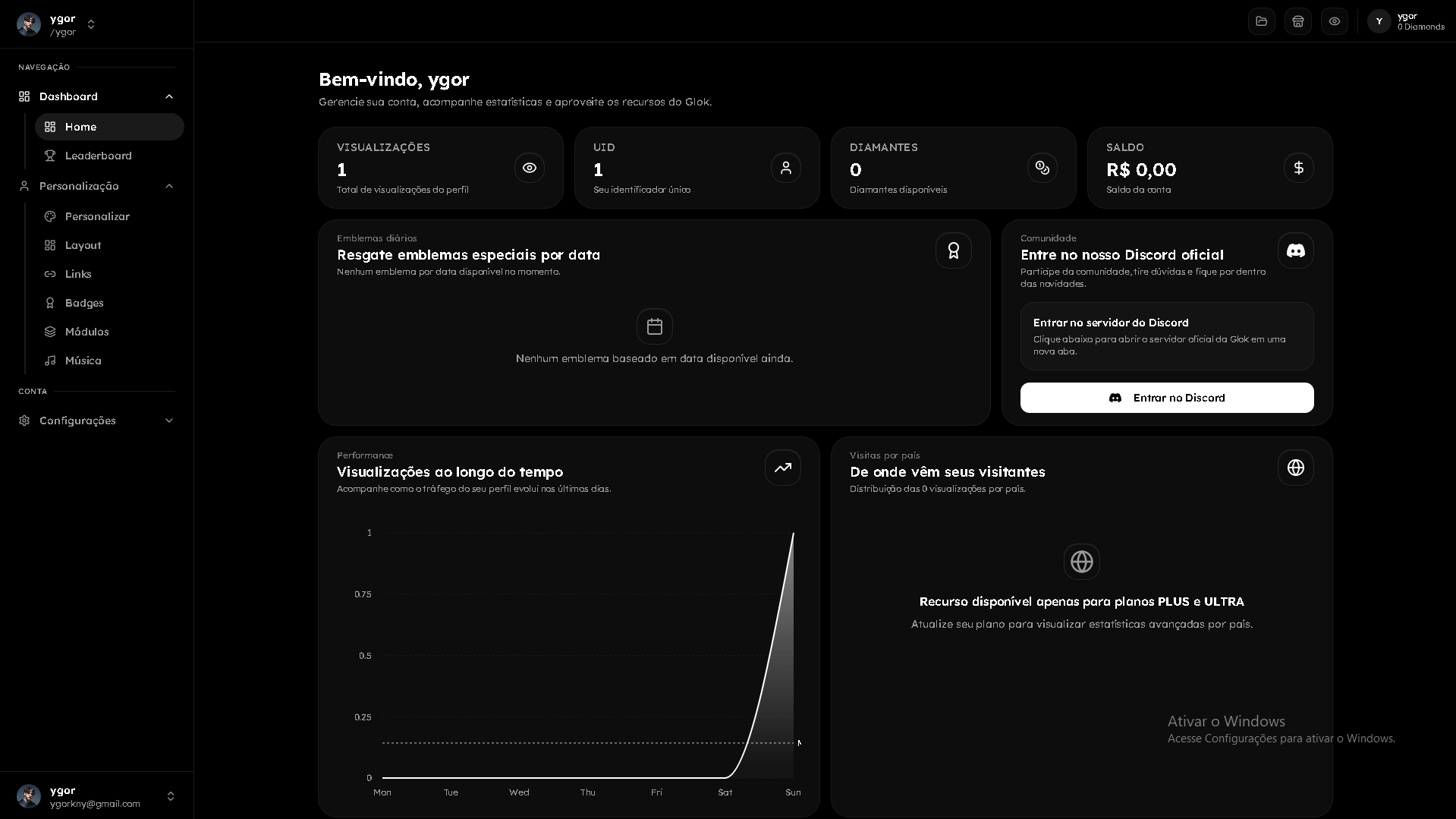
Task: Click the globe icon in Visitas por país header
Action: pos(1295,468)
